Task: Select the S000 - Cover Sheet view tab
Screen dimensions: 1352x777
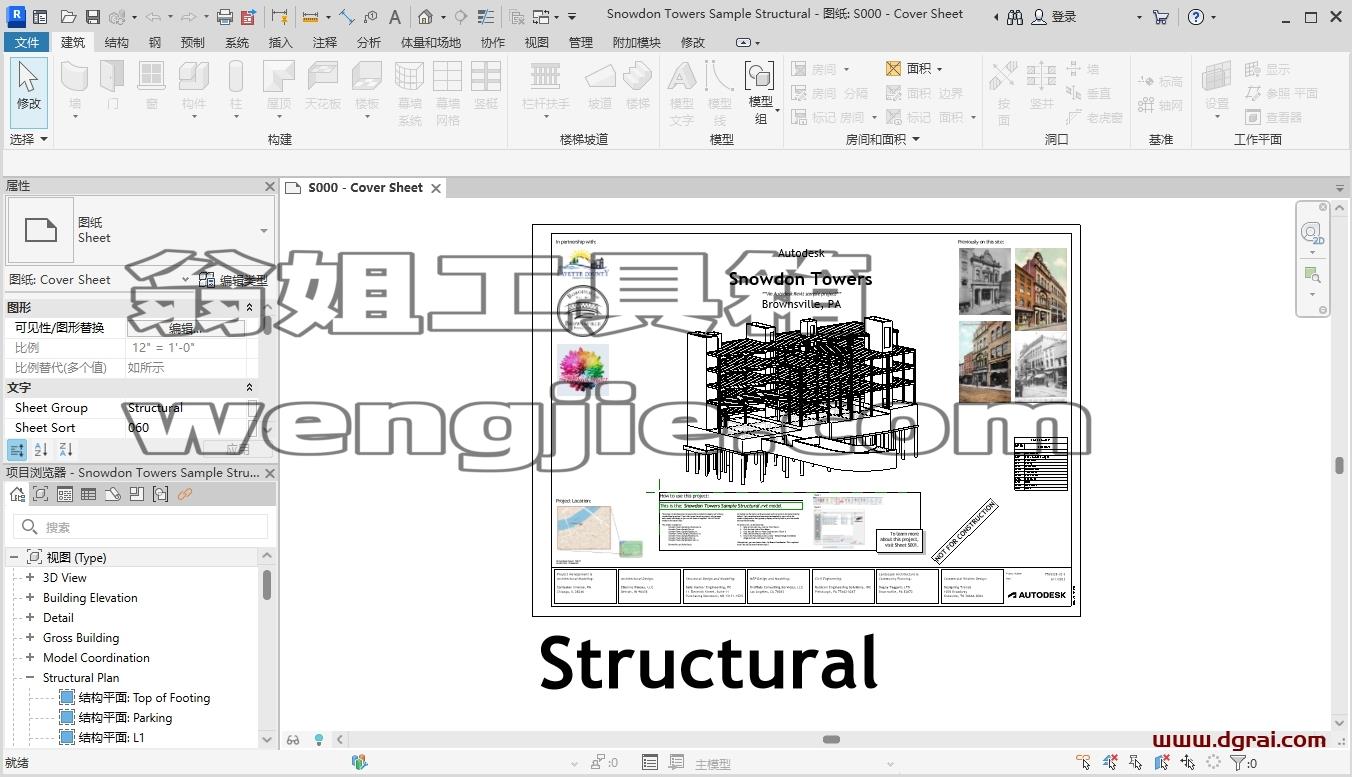Action: pyautogui.click(x=365, y=187)
